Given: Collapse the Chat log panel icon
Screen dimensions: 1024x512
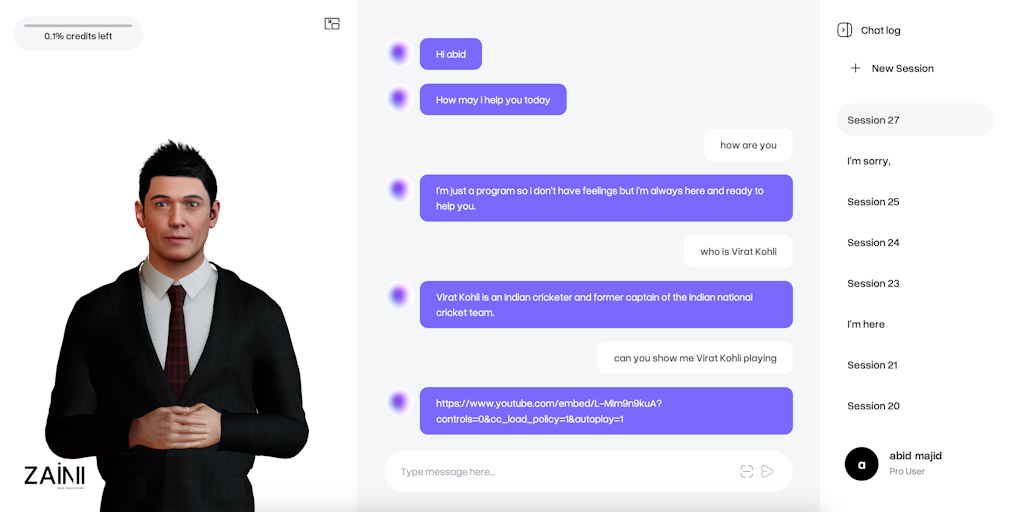Looking at the screenshot, I should click(844, 30).
